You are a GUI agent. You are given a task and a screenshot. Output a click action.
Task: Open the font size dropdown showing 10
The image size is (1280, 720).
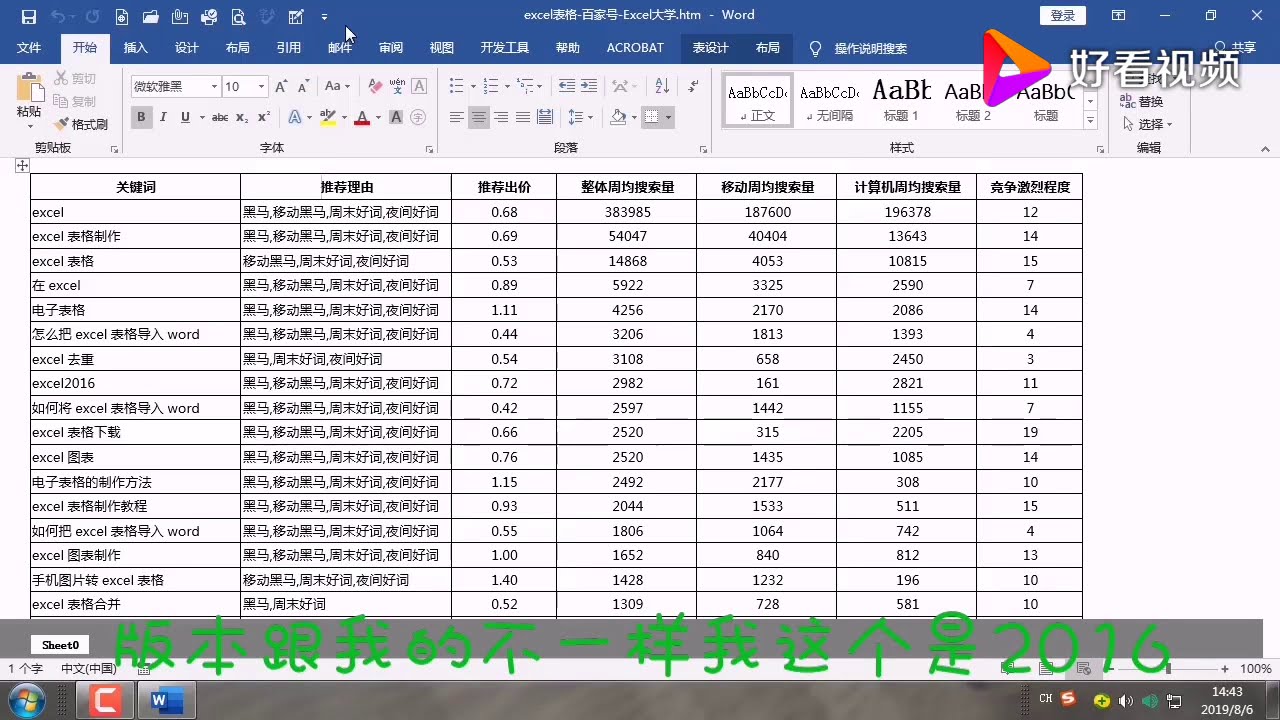[262, 87]
